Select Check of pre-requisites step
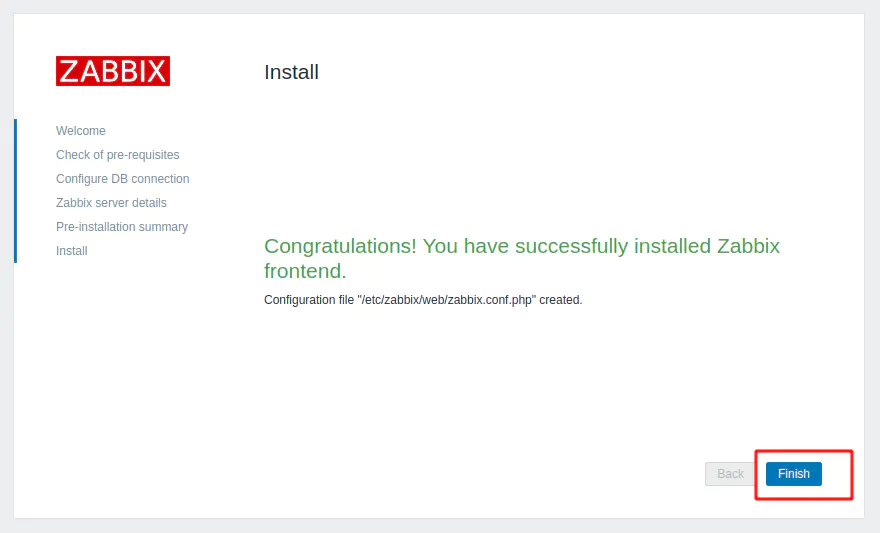 118,155
